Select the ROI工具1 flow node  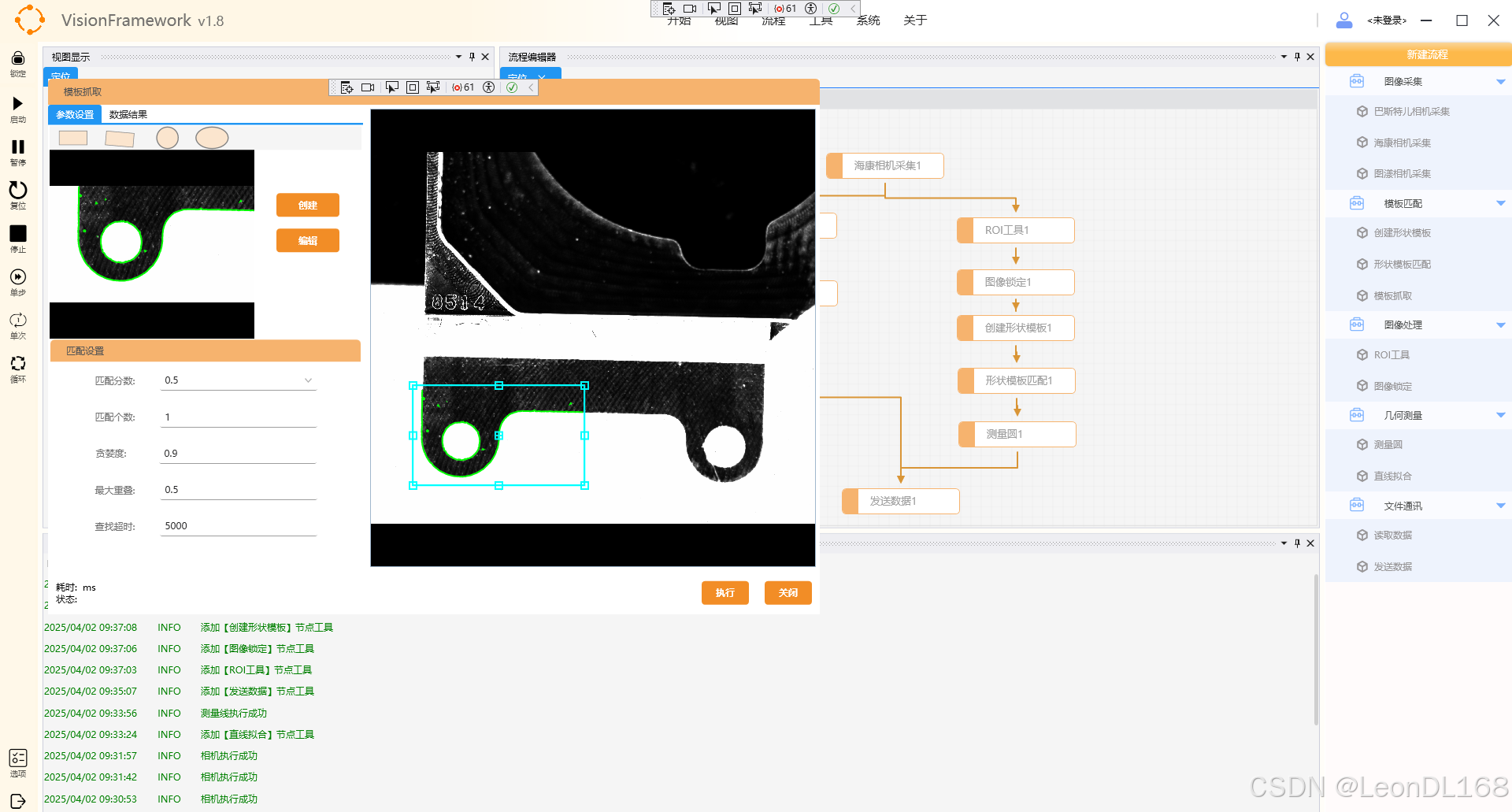pos(1016,230)
